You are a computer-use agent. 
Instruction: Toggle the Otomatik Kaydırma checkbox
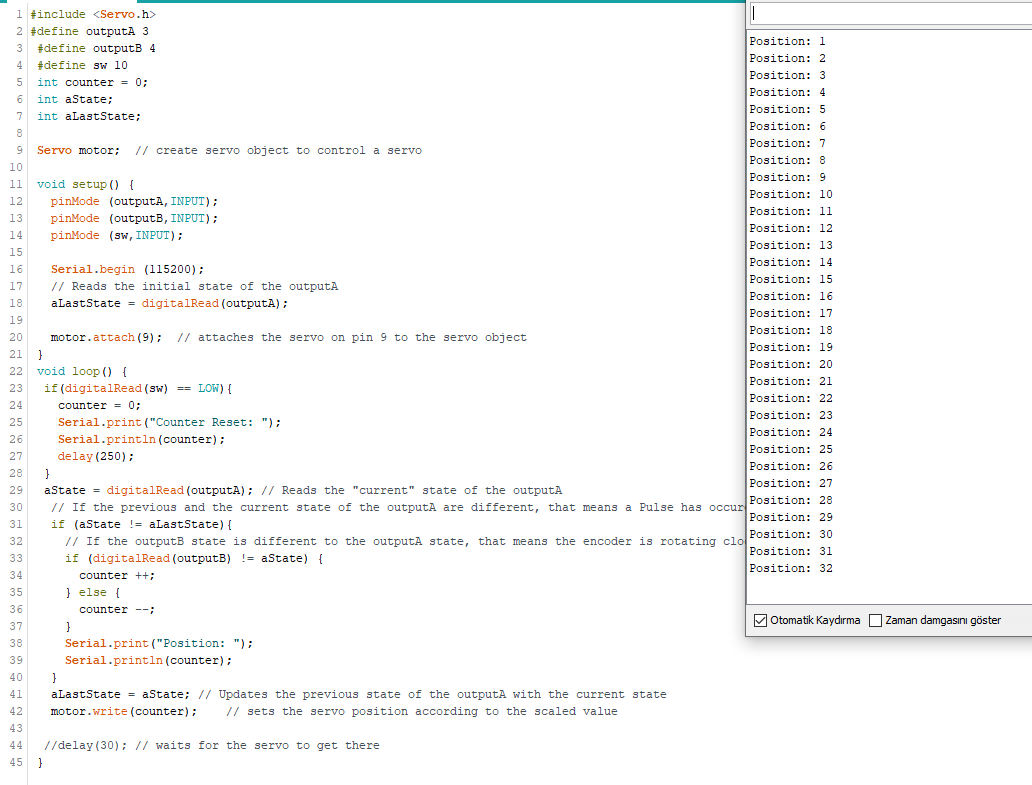click(x=760, y=620)
